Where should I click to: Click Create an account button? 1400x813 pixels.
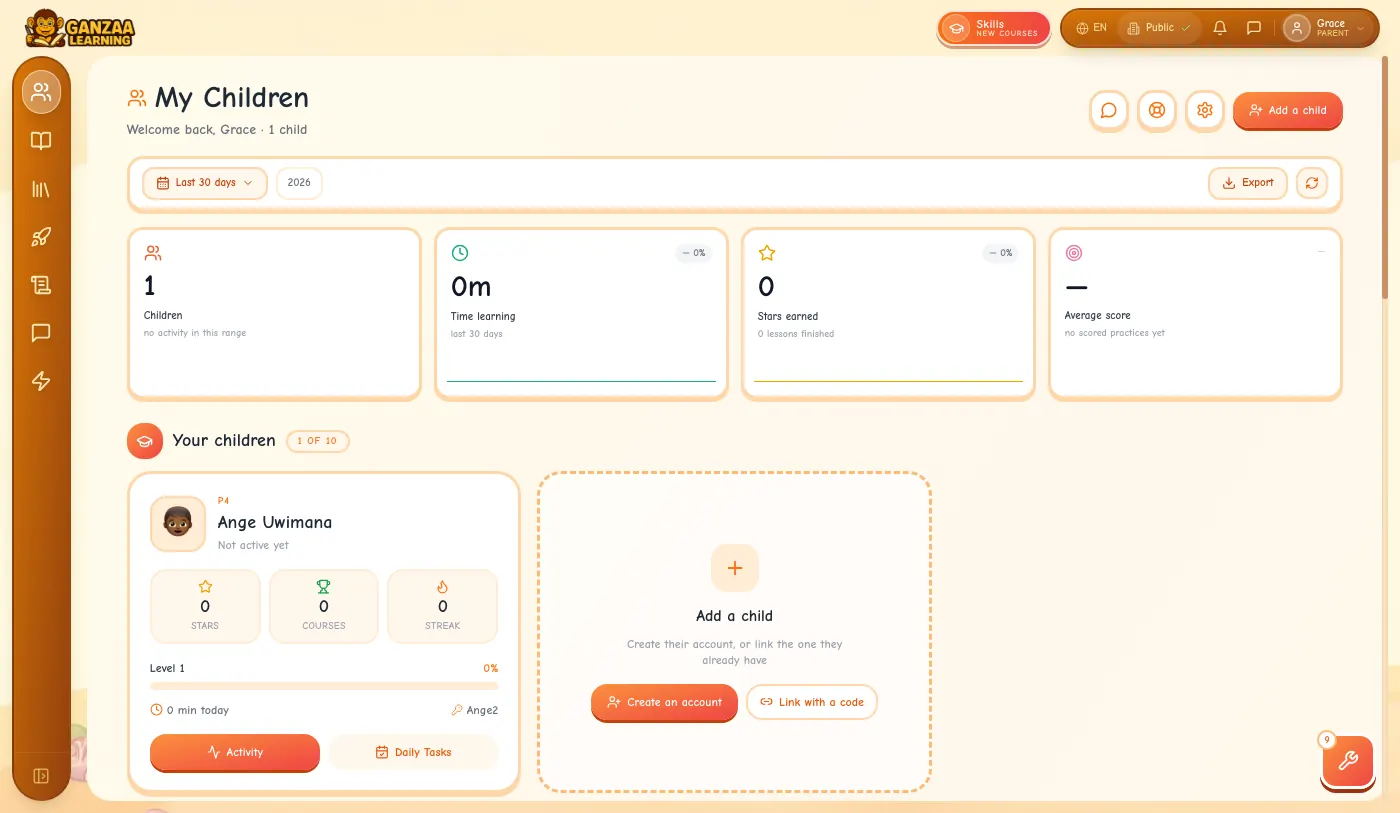tap(664, 702)
